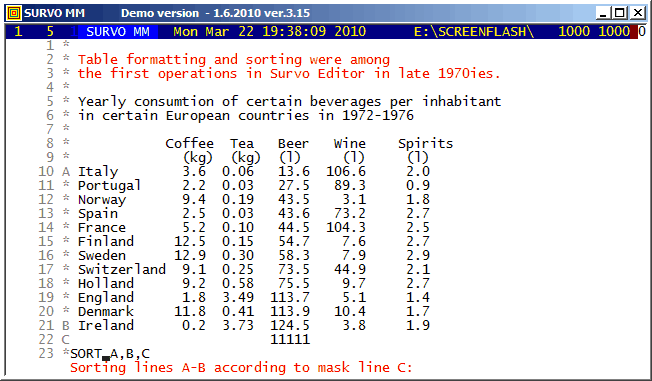The image size is (652, 381).
Task: Close the SURVO MM window
Action: tap(637, 13)
